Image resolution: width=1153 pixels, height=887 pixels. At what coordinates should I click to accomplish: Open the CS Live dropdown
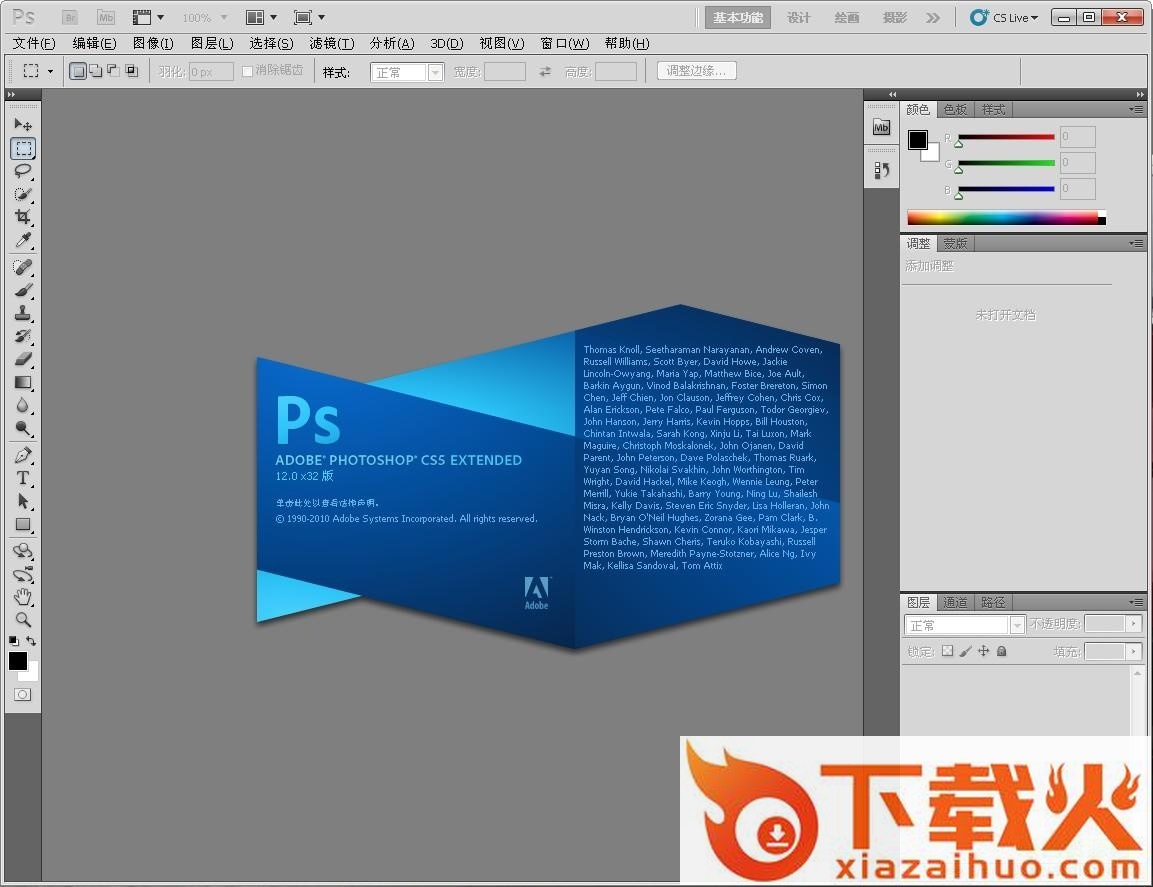(1004, 18)
